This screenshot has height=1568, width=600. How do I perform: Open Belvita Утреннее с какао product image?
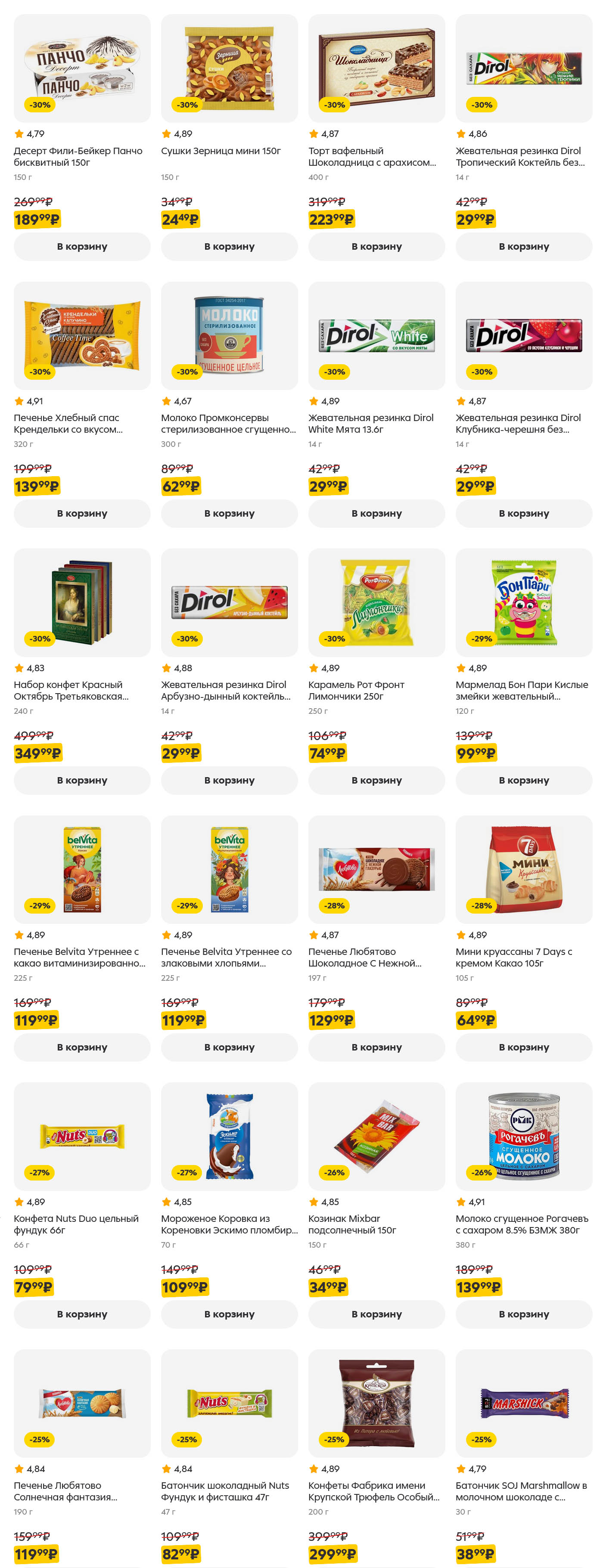(82, 869)
